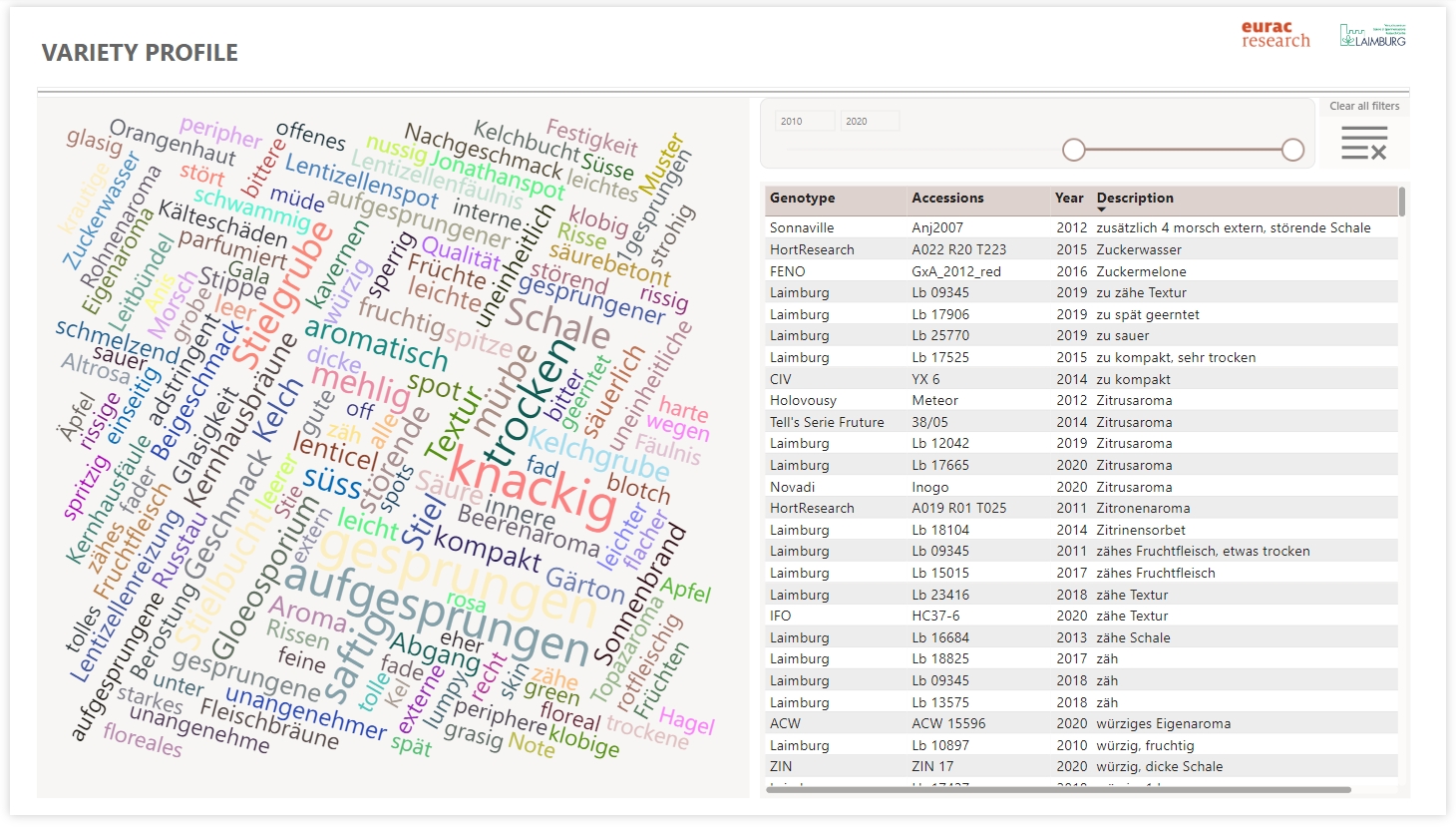Click the 'Zuckermelone' description cell
This screenshot has height=828, width=1456.
[x=1141, y=271]
